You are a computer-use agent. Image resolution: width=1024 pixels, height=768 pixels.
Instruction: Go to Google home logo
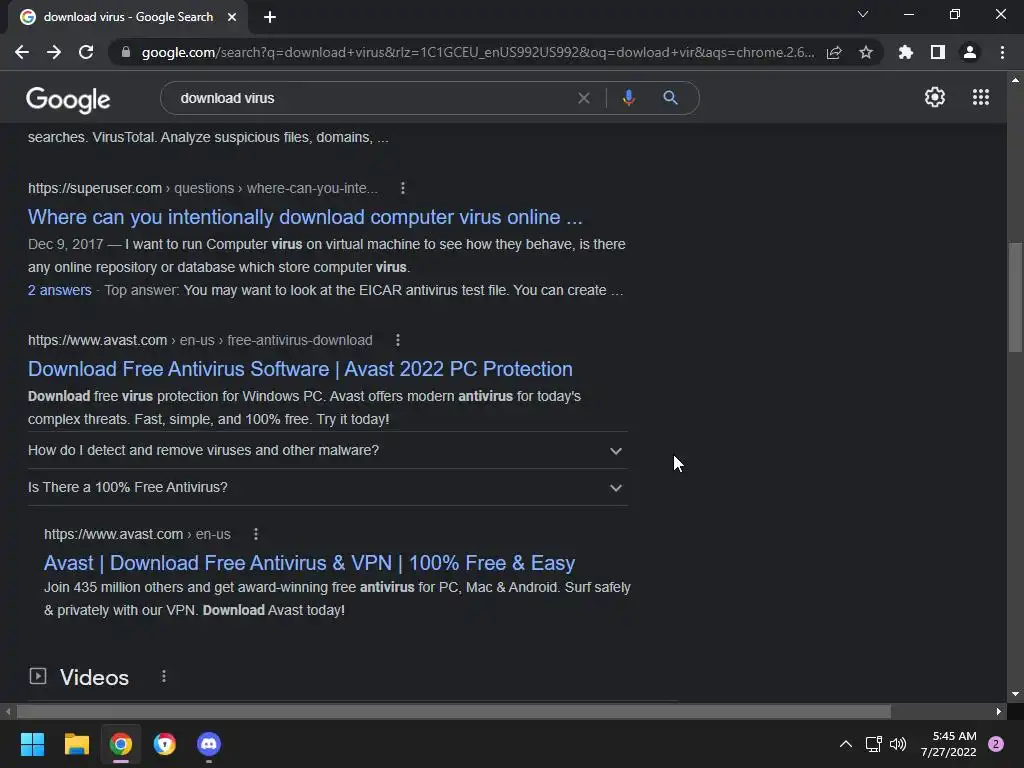click(68, 99)
